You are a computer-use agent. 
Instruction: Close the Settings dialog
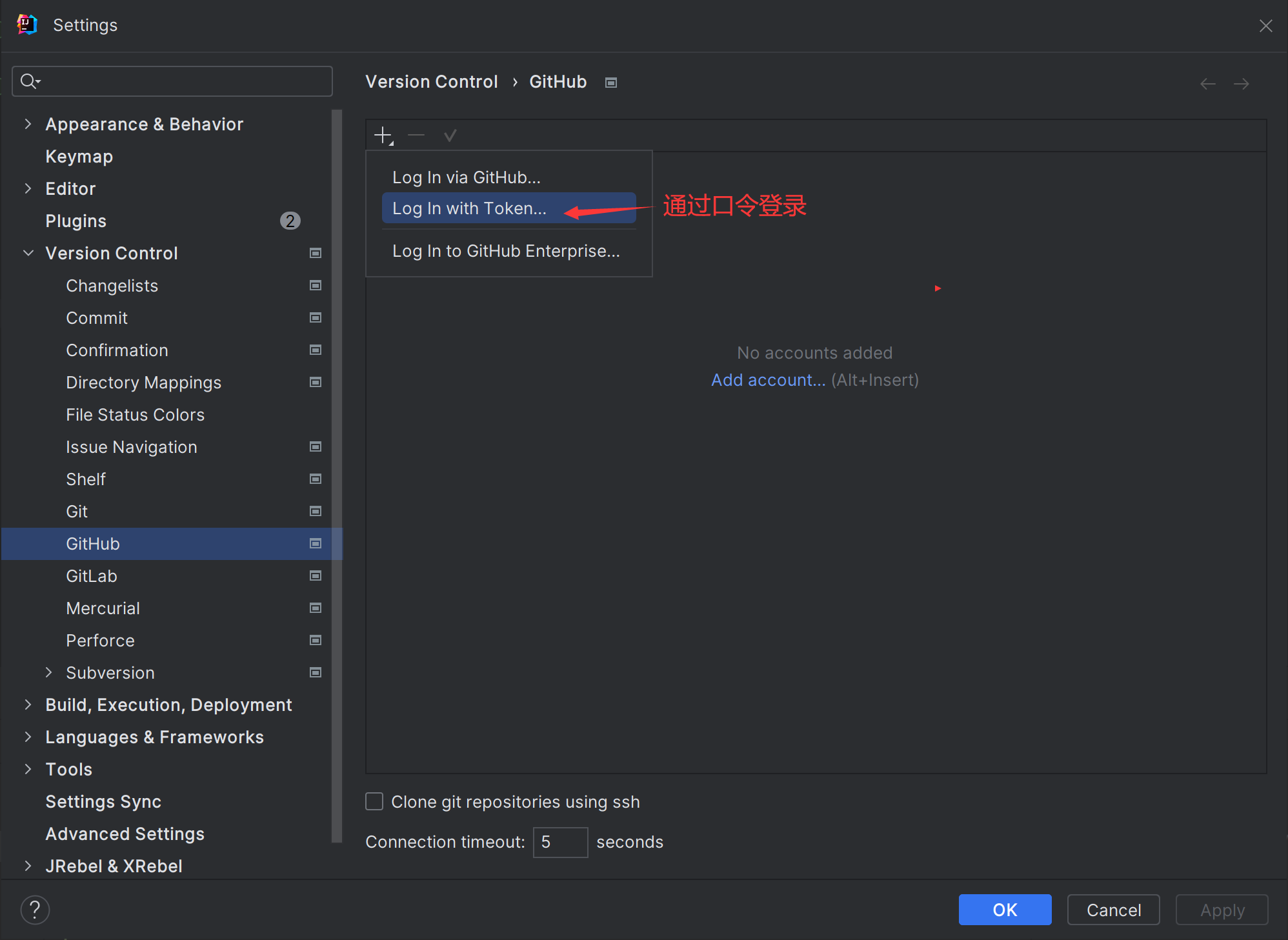coord(1265,26)
